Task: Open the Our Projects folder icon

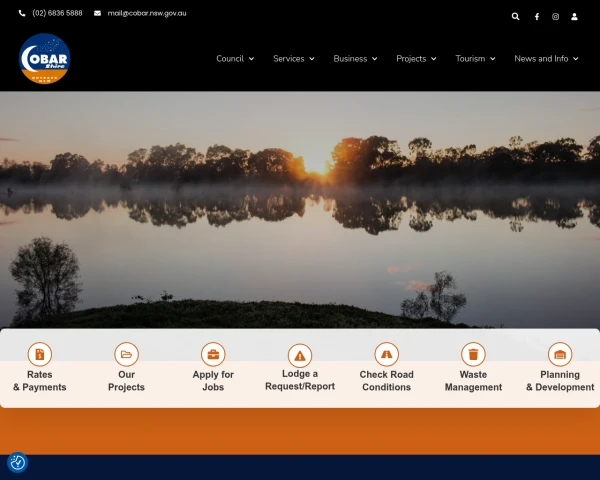Action: (126, 354)
